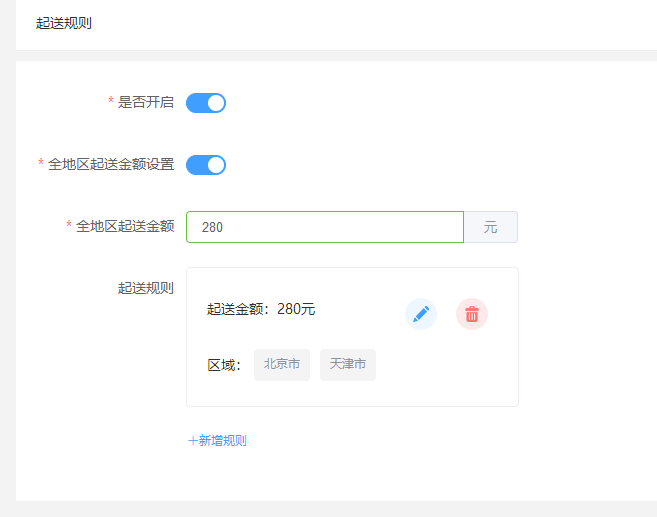Toggle the 全地区起送金额设置 switch
This screenshot has width=657, height=517.
[206, 165]
